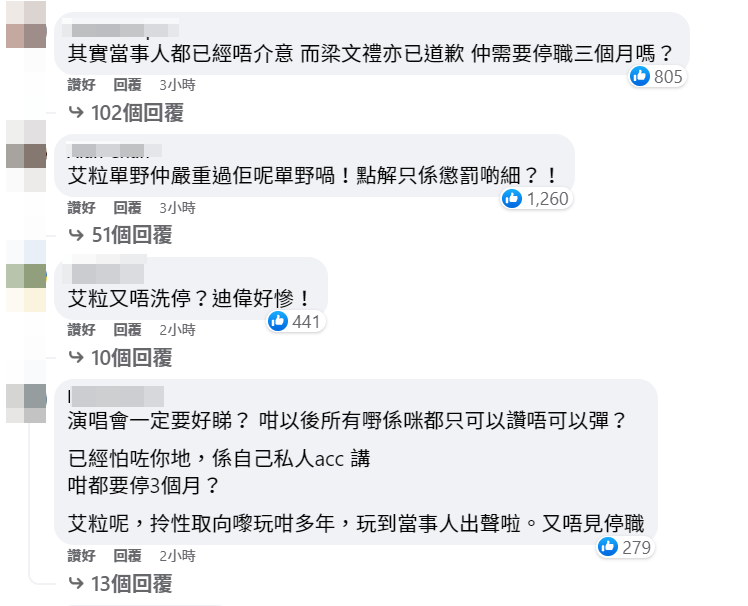Open the second commenter's profile picture
This screenshot has width=748, height=606.
coord(26,153)
